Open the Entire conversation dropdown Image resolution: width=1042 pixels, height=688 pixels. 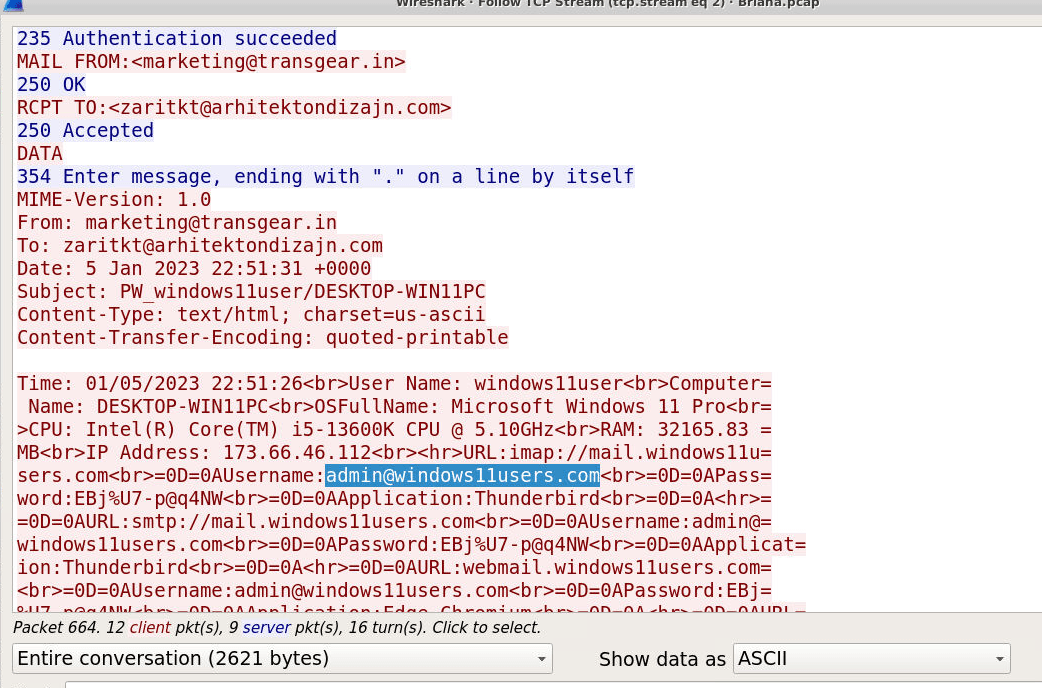pyautogui.click(x=282, y=658)
